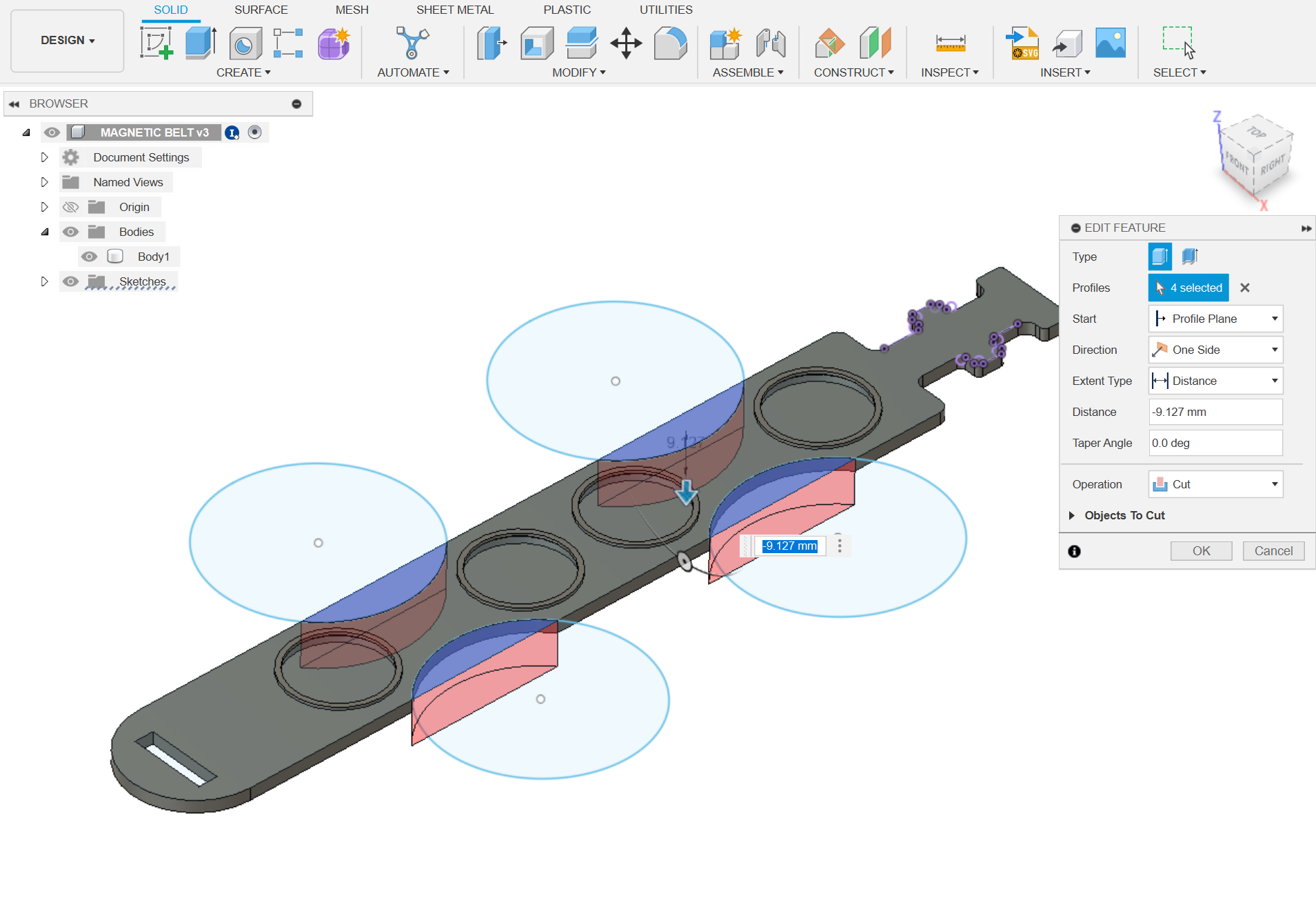
Task: Hide the Body1 body visibility
Action: click(89, 257)
